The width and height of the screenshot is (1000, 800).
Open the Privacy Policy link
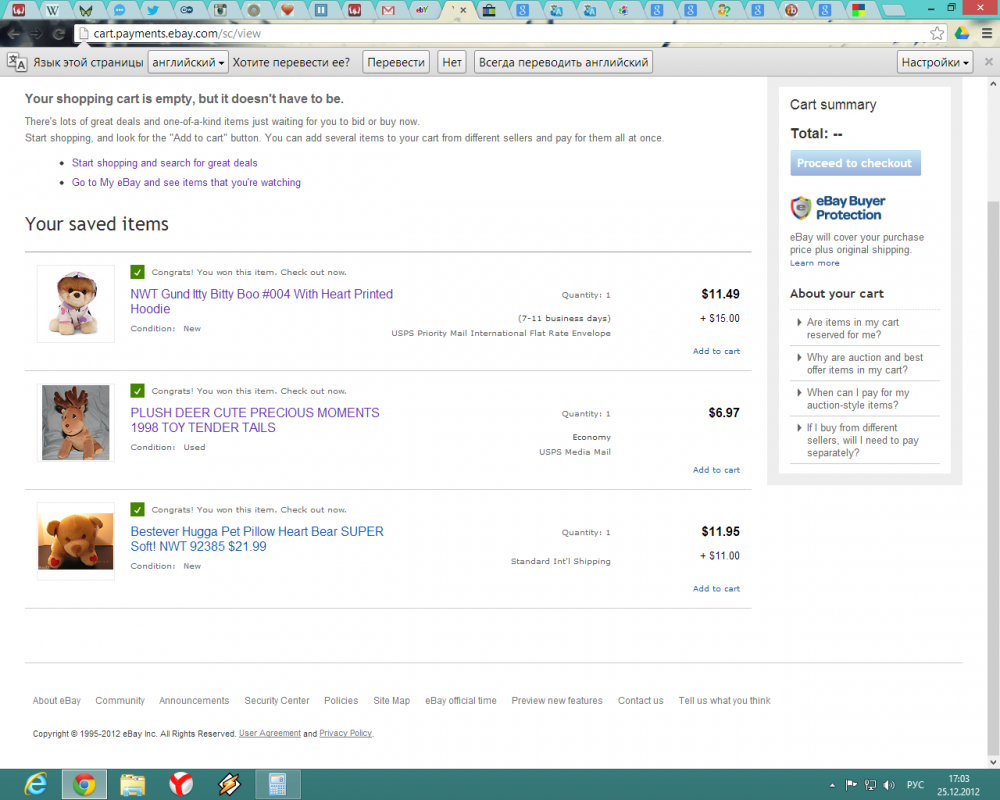pos(346,734)
